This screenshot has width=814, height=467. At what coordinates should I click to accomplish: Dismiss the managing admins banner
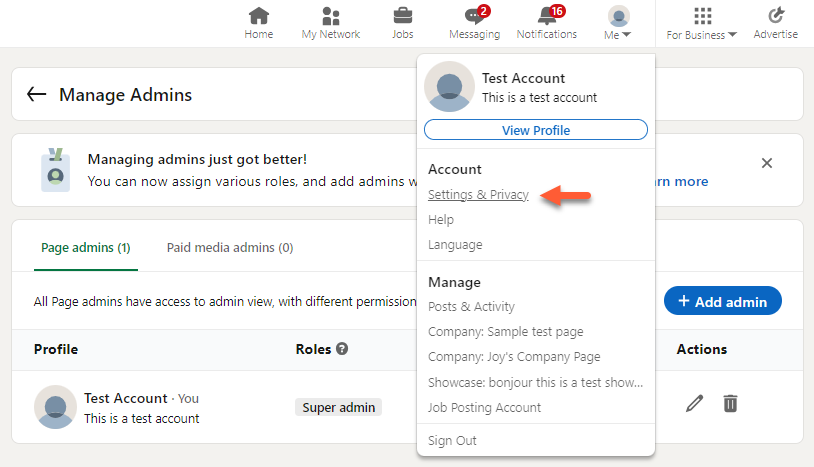click(767, 163)
